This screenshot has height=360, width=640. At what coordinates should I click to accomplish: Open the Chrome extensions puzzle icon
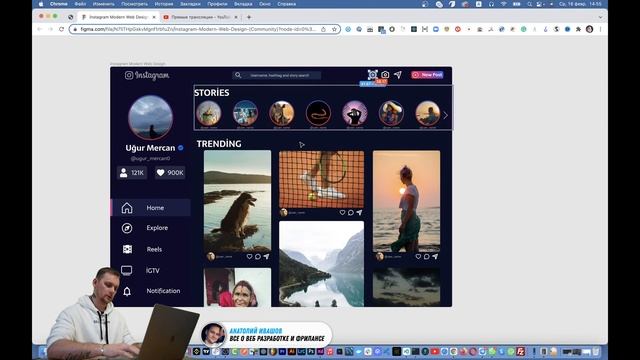pos(578,29)
